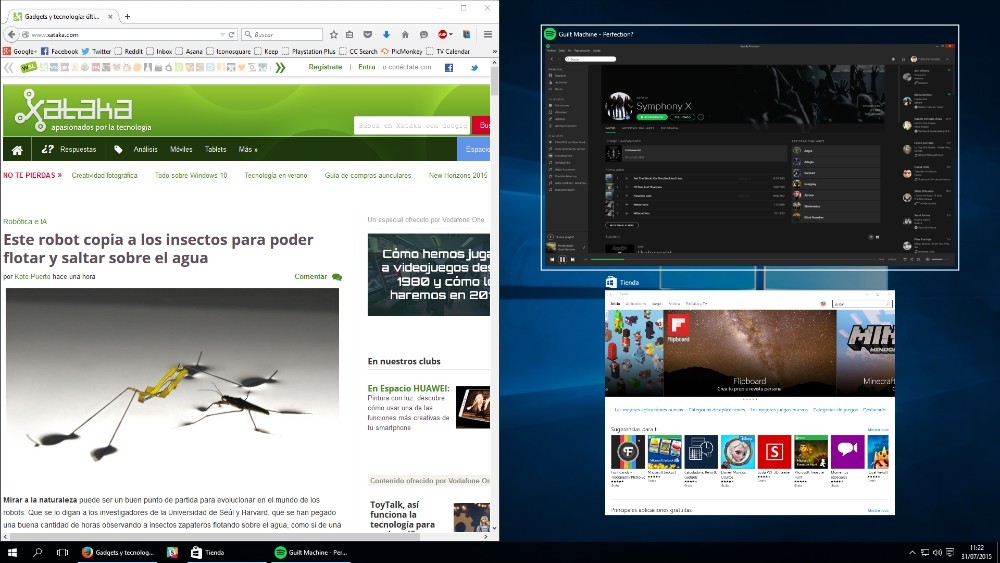Go to Firefox home page icon
Viewport: 1000px width, 563px height.
405,34
